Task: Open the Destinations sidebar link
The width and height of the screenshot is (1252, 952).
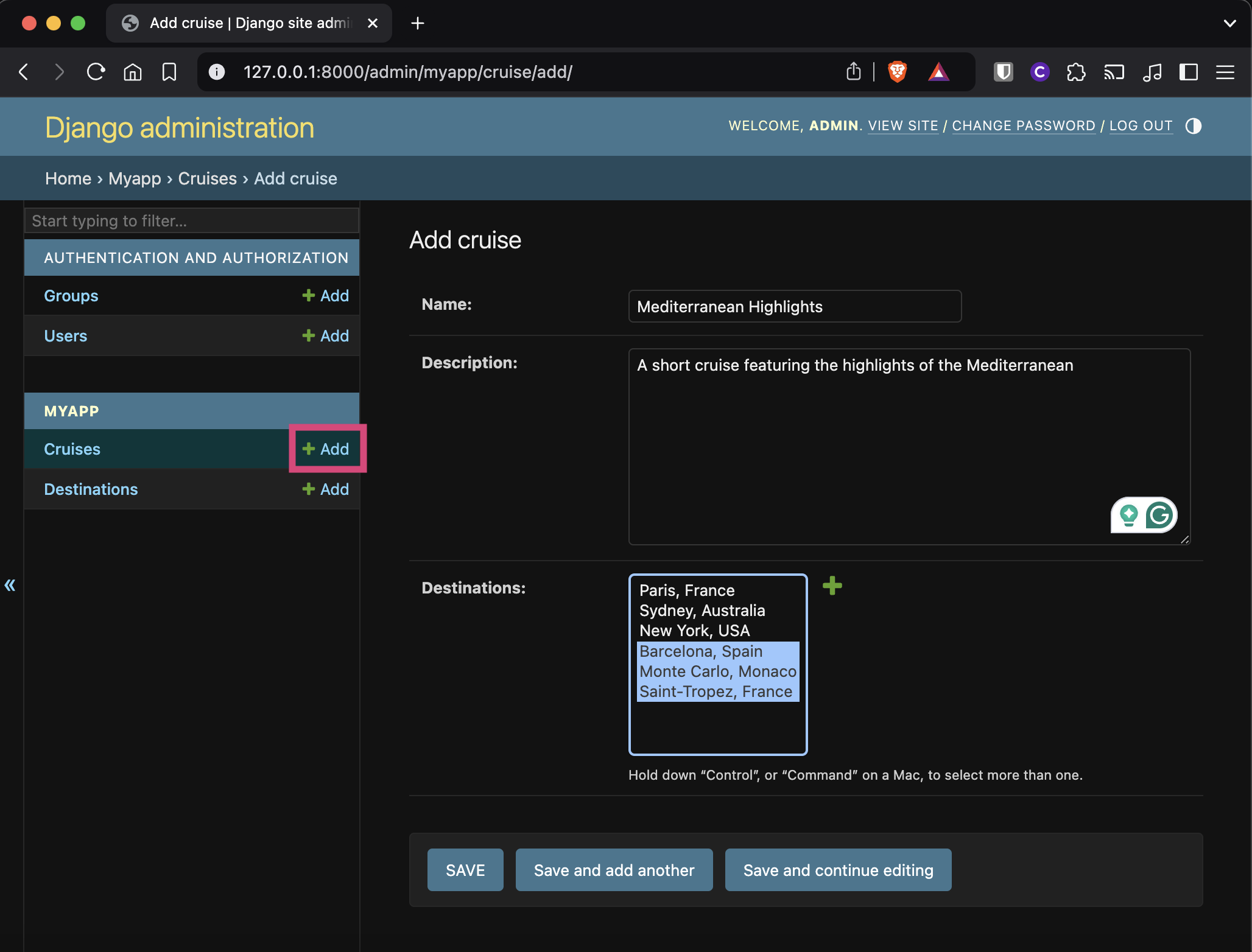Action: tap(91, 489)
